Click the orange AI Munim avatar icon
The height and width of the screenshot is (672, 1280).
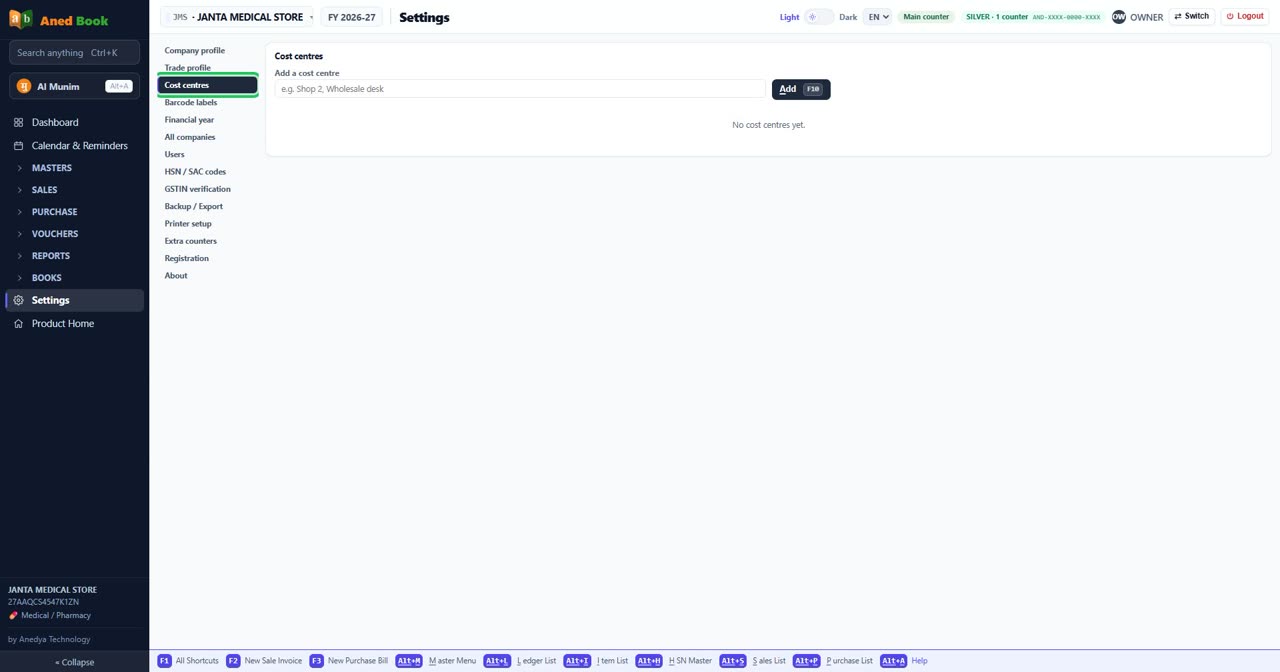(x=24, y=86)
